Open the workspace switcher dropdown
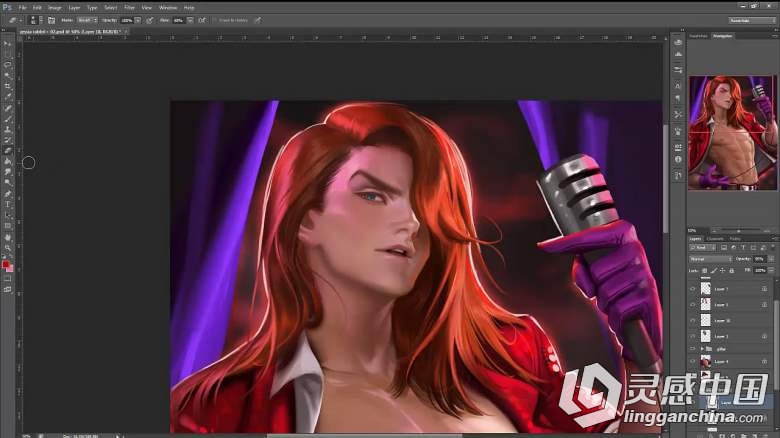The width and height of the screenshot is (780, 438). point(752,20)
